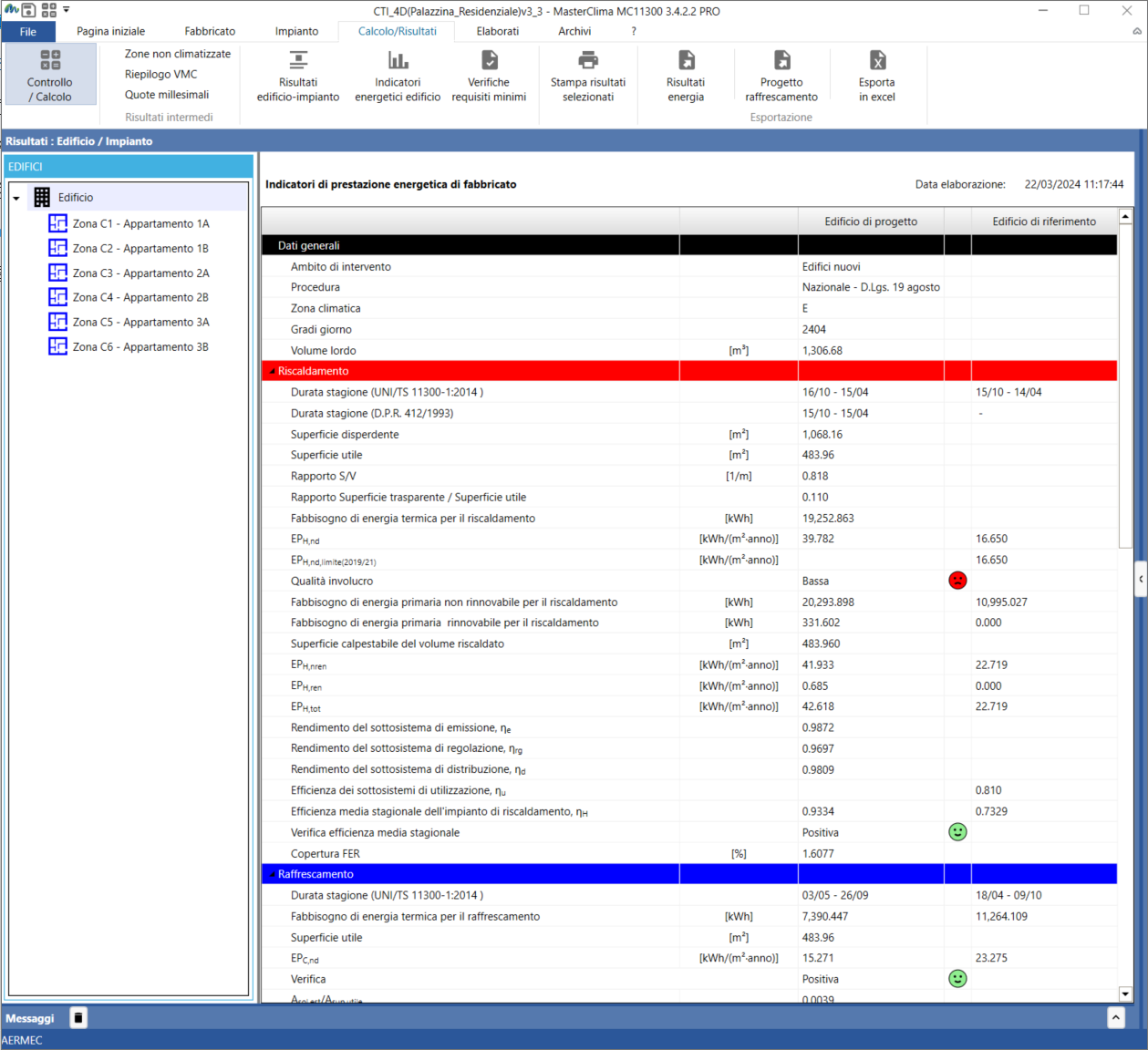
Task: Open Risultati energia export
Action: tap(686, 76)
